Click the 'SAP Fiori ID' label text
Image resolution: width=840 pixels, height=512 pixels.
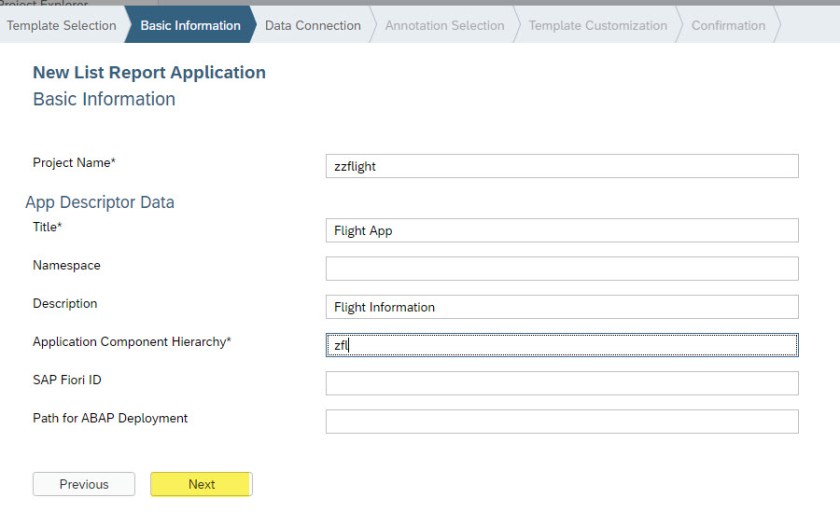click(x=67, y=379)
